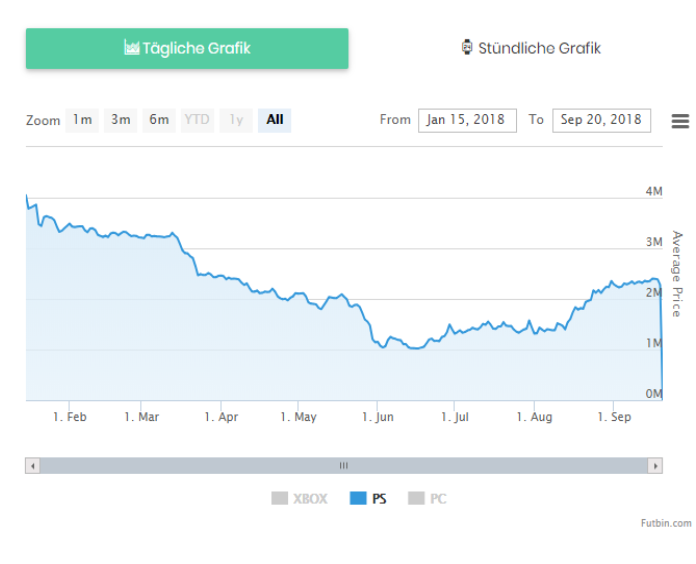Switch to the Tägliche Grafik tab

pyautogui.click(x=187, y=48)
